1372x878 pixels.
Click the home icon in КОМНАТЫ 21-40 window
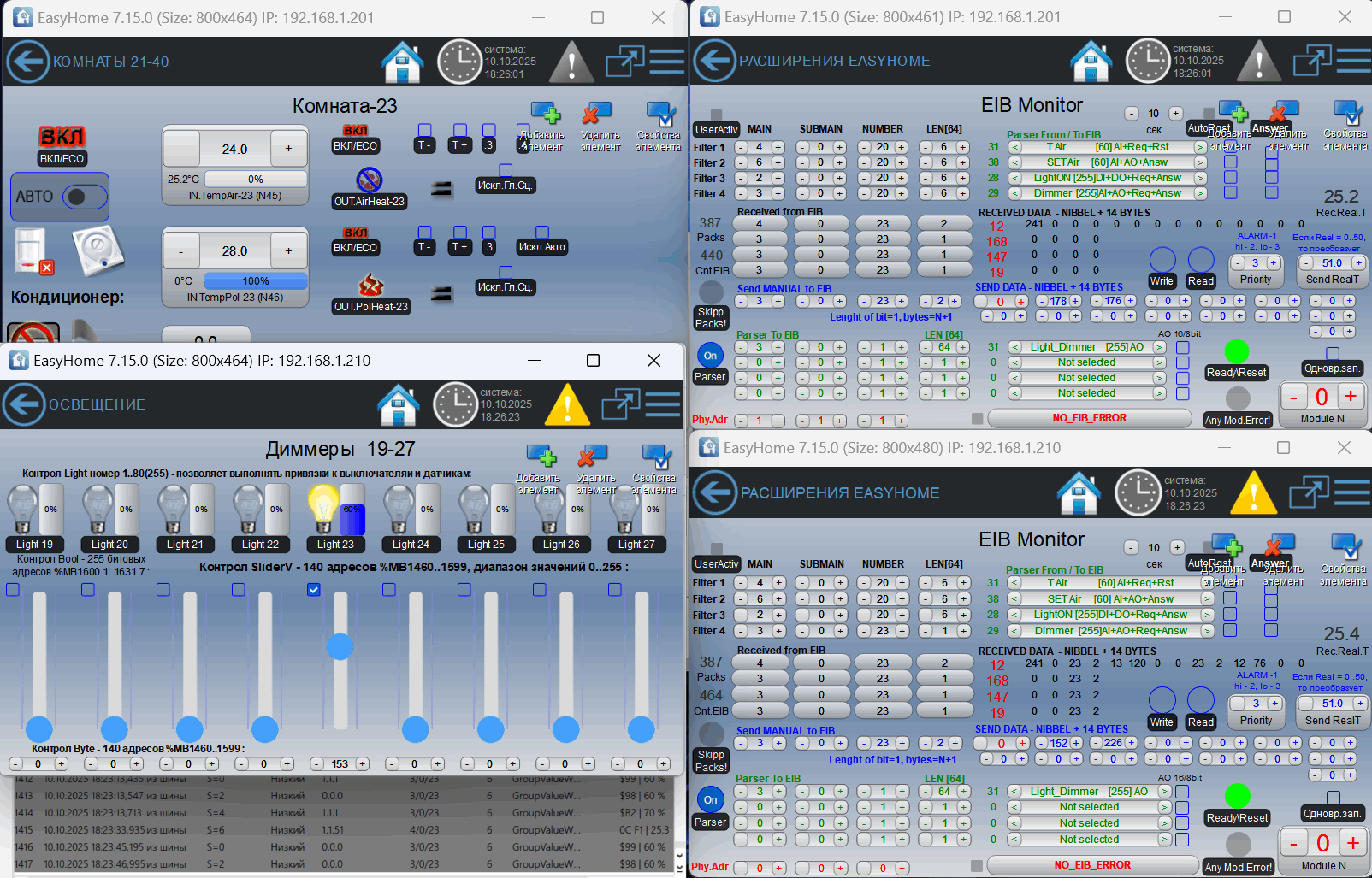click(403, 62)
